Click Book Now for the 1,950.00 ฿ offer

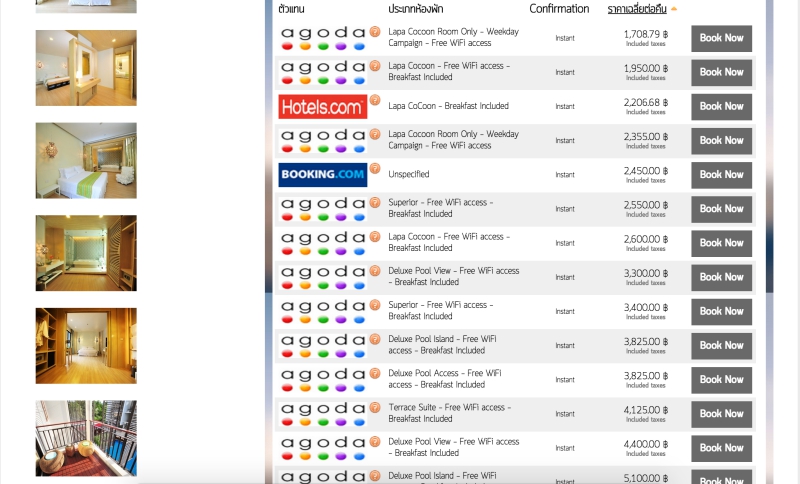[x=721, y=72]
